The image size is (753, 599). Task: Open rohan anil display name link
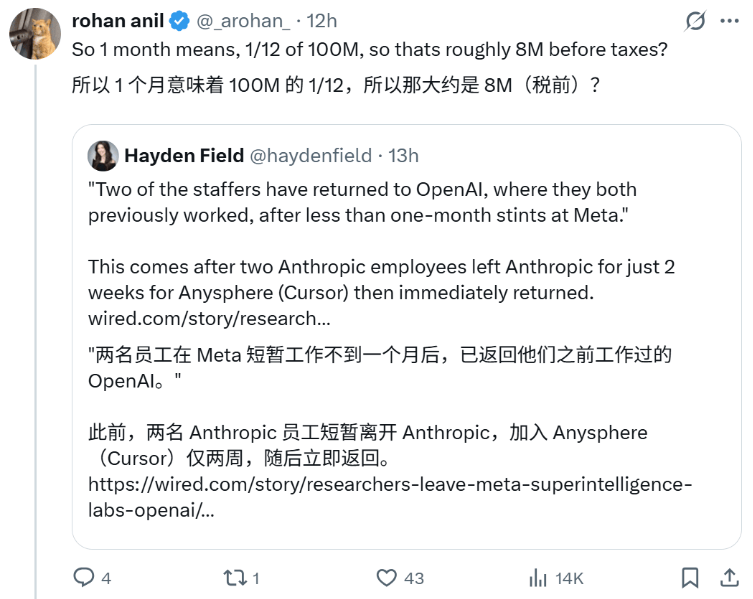coord(117,20)
